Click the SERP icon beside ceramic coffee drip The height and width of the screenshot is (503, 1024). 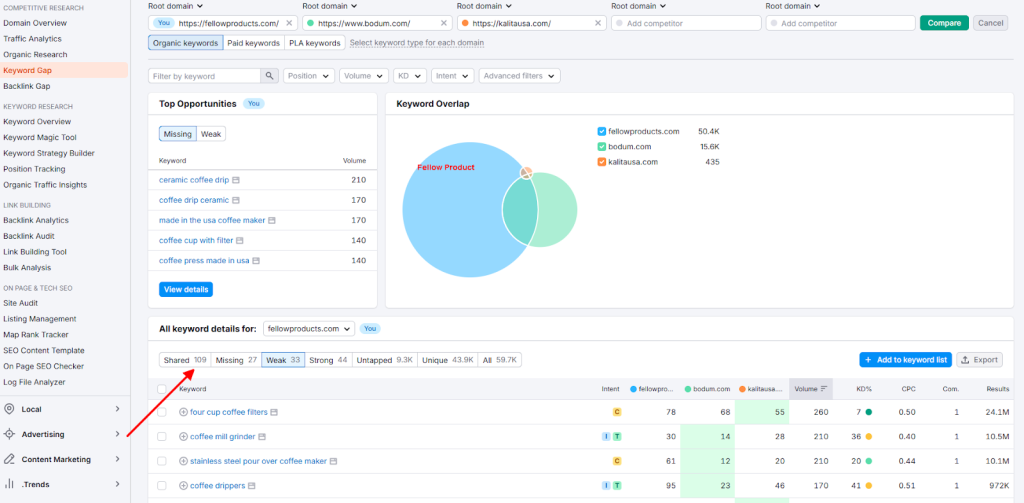(236, 180)
